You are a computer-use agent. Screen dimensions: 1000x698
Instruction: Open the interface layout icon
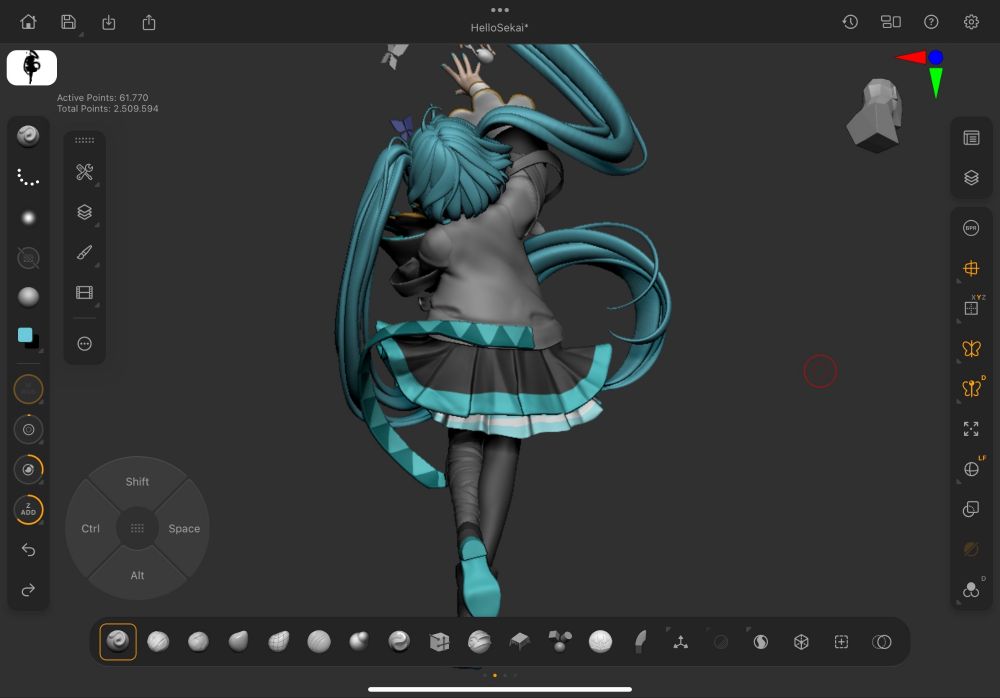pyautogui.click(x=890, y=22)
